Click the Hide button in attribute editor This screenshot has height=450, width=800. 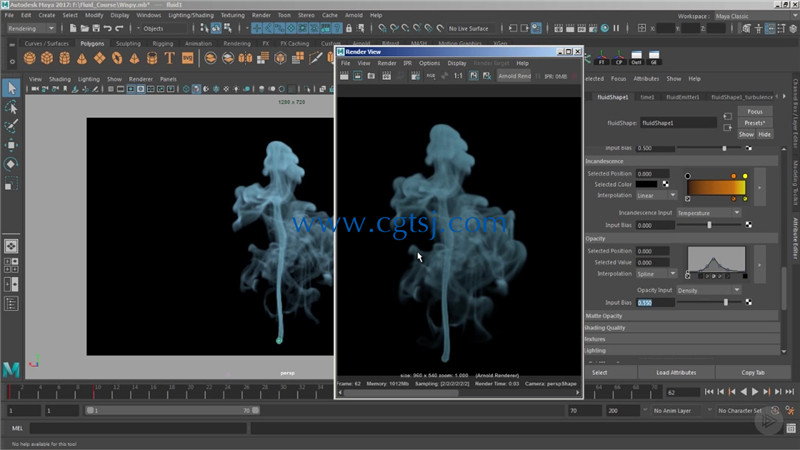click(764, 134)
